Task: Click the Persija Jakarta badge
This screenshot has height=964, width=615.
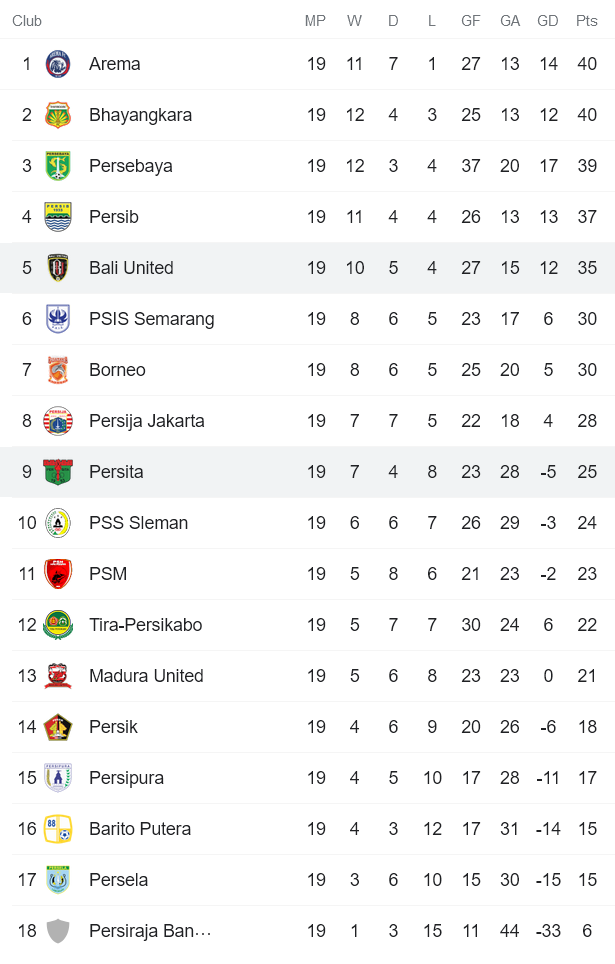Action: (59, 420)
